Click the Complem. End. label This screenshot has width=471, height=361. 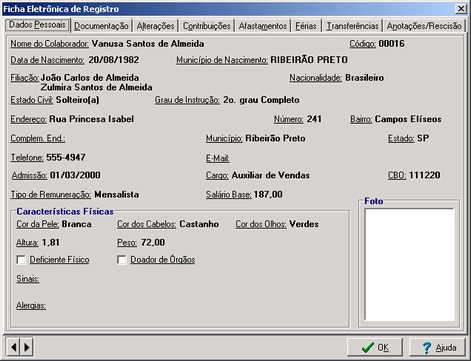38,138
